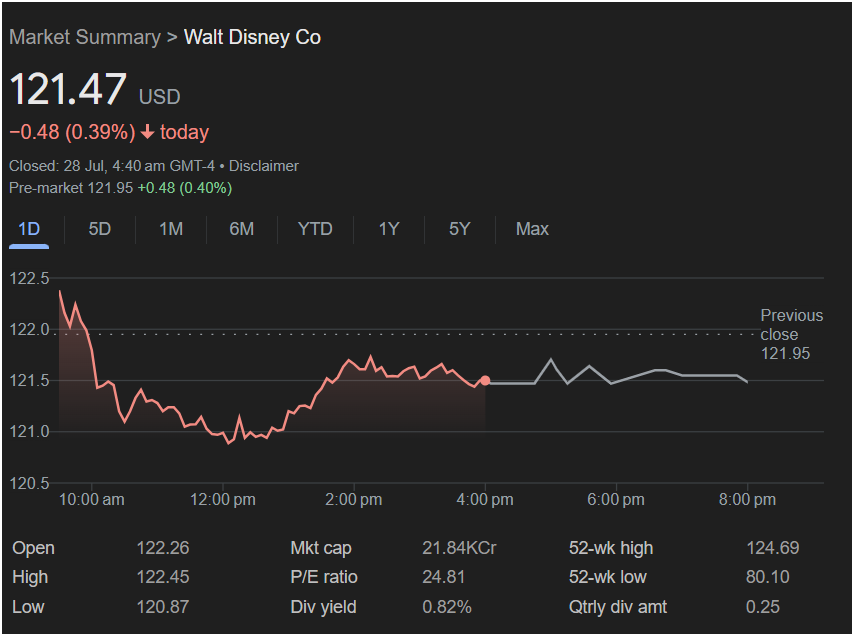This screenshot has width=854, height=636.
Task: Show the 6M price chart
Action: pos(242,229)
